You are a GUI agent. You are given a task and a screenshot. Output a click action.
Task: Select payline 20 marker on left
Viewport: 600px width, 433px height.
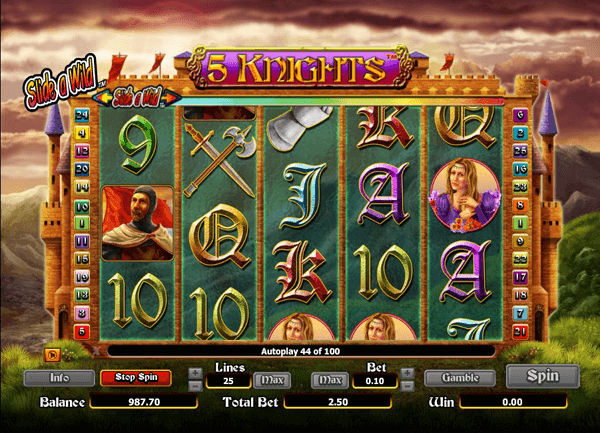tap(82, 169)
